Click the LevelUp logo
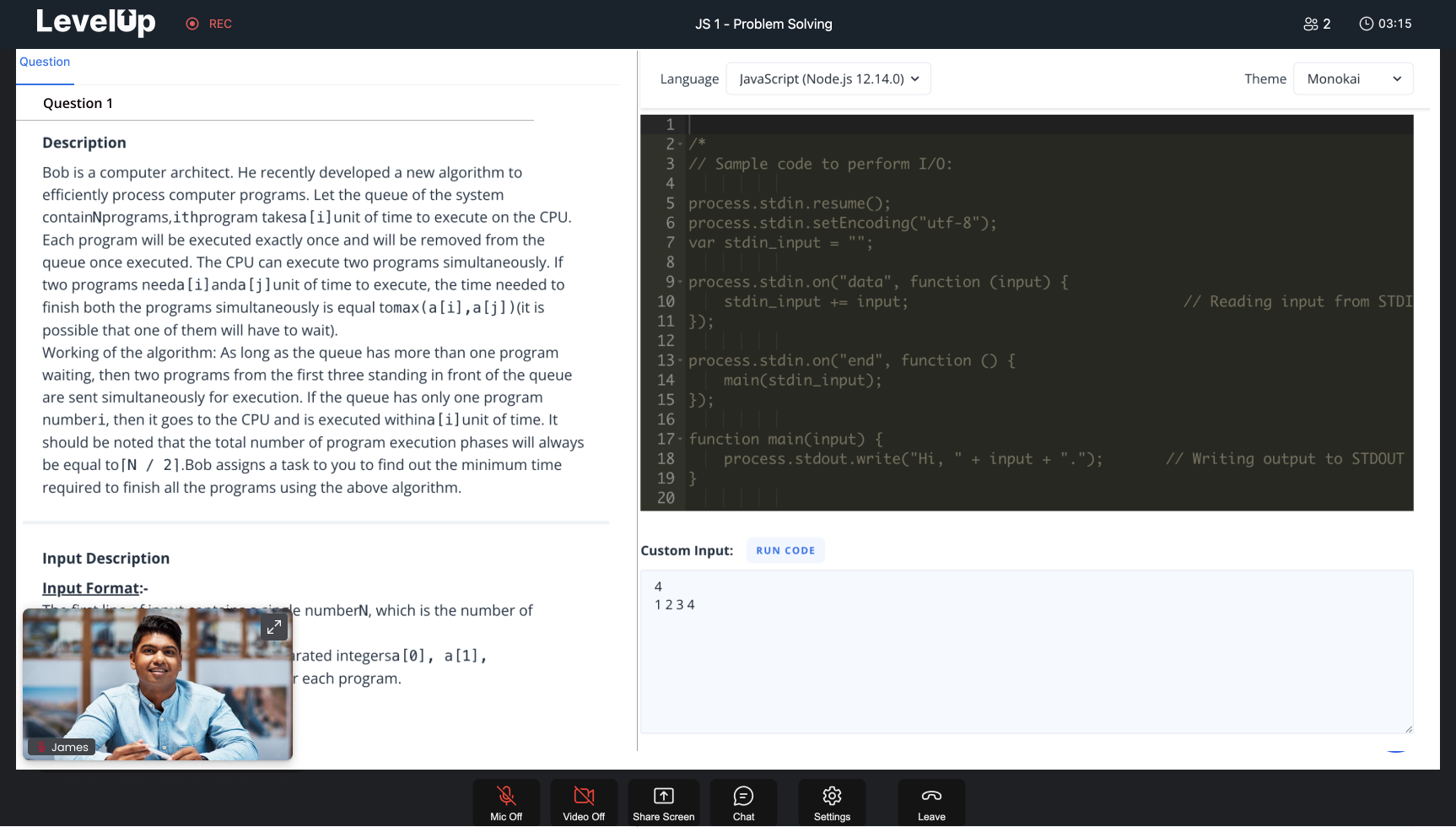The image size is (1456, 827). click(95, 22)
